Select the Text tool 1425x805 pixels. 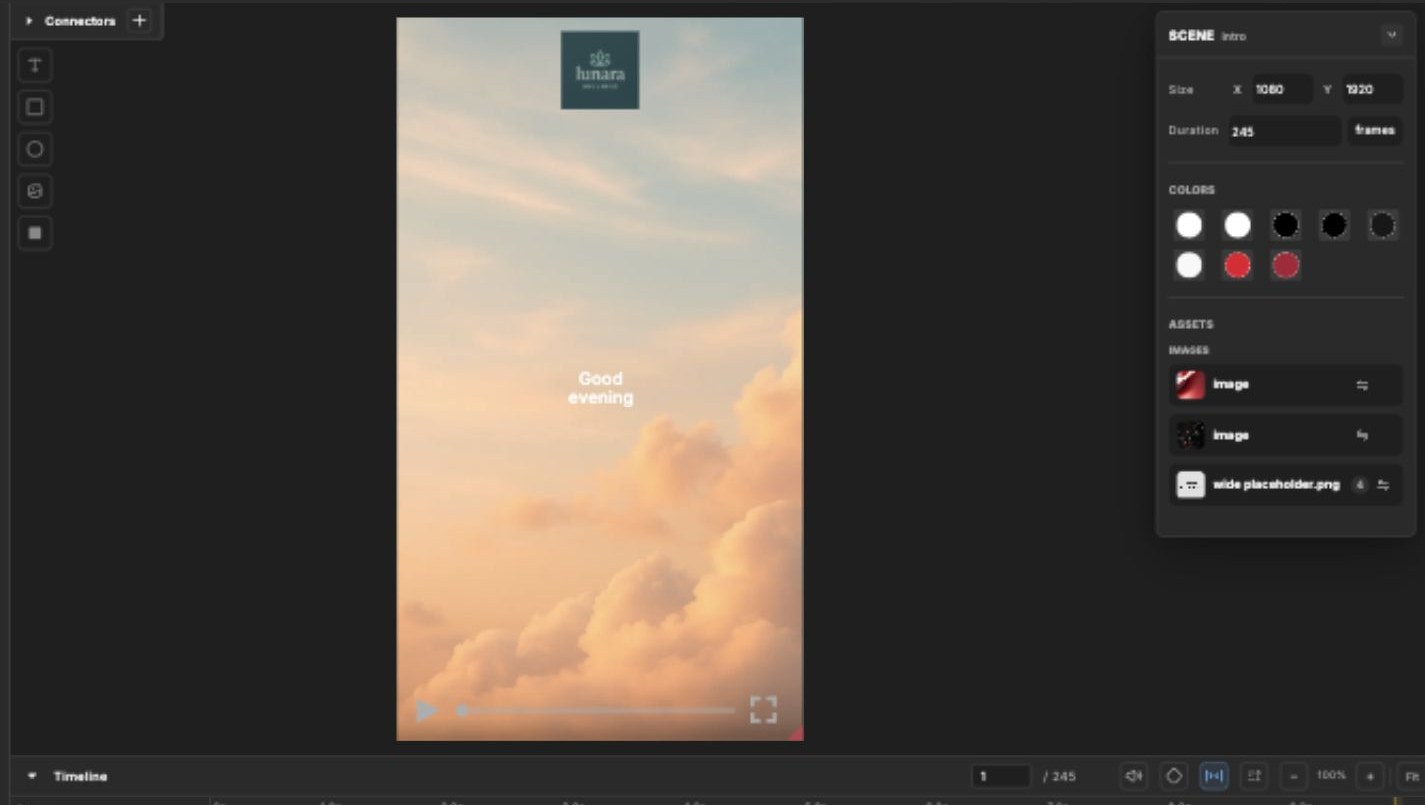(35, 65)
